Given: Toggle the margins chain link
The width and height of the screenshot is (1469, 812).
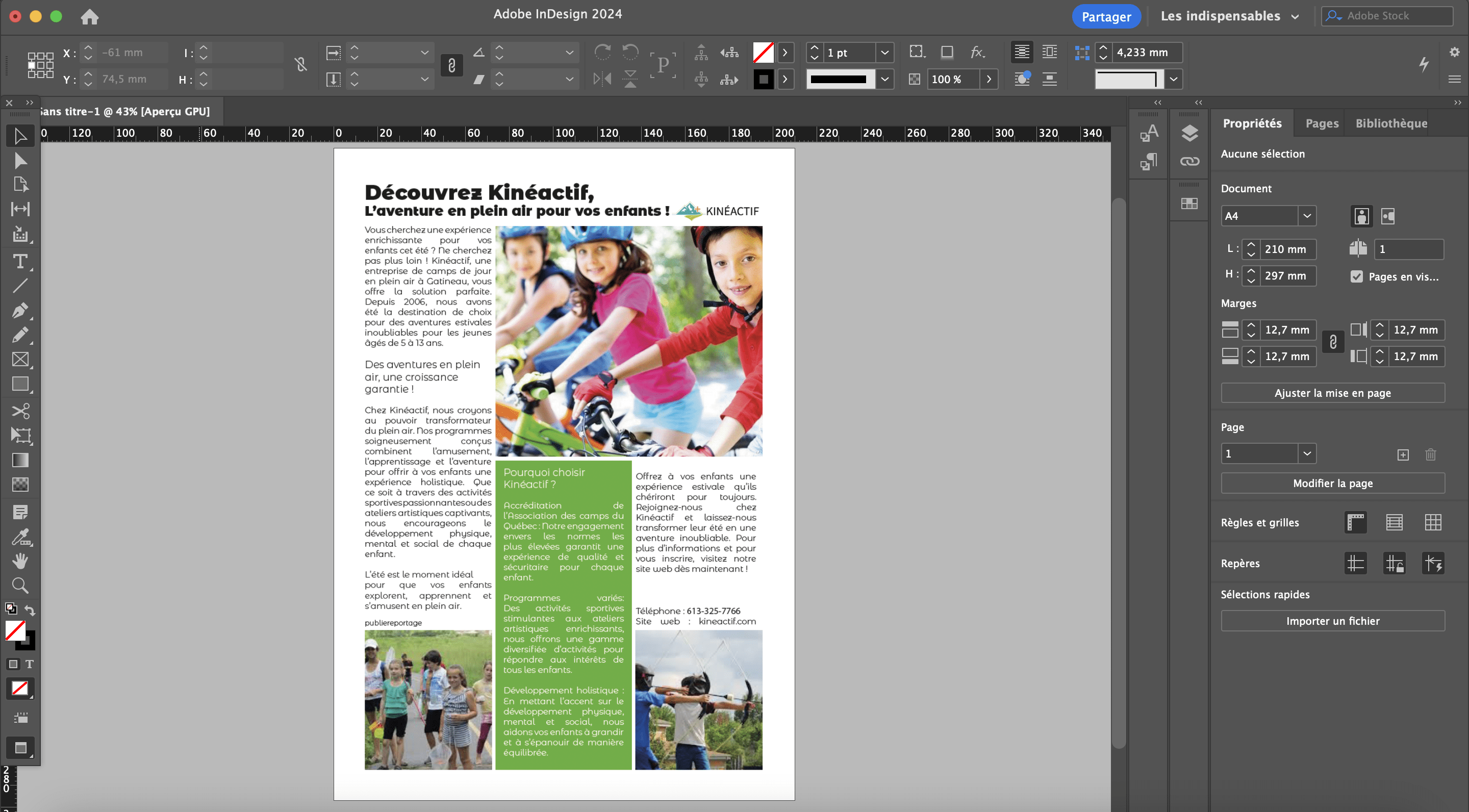Looking at the screenshot, I should click(x=1333, y=342).
